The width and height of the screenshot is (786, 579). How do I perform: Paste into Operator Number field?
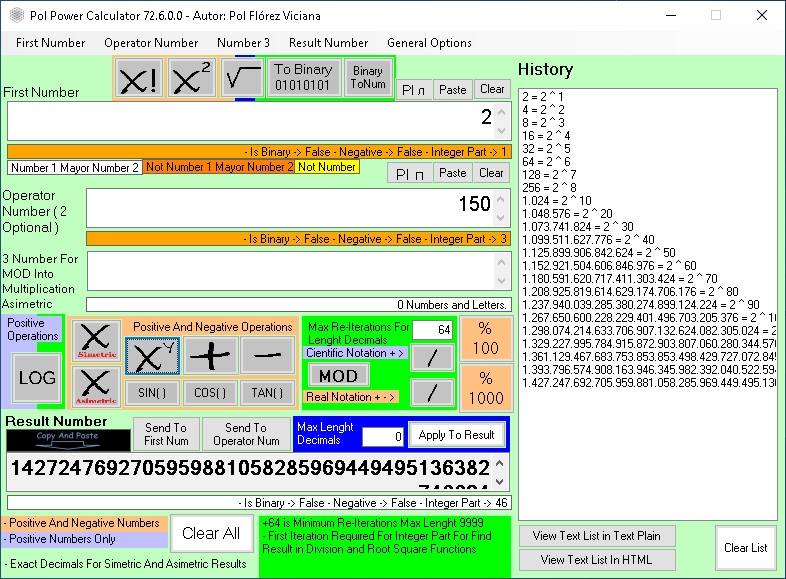[453, 173]
